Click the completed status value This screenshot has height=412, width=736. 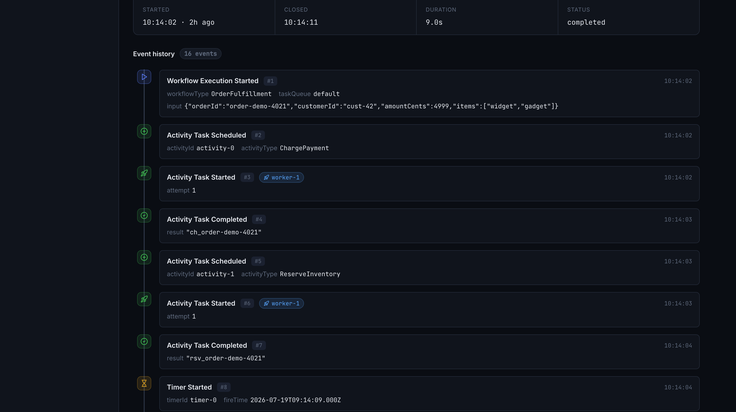click(x=586, y=23)
